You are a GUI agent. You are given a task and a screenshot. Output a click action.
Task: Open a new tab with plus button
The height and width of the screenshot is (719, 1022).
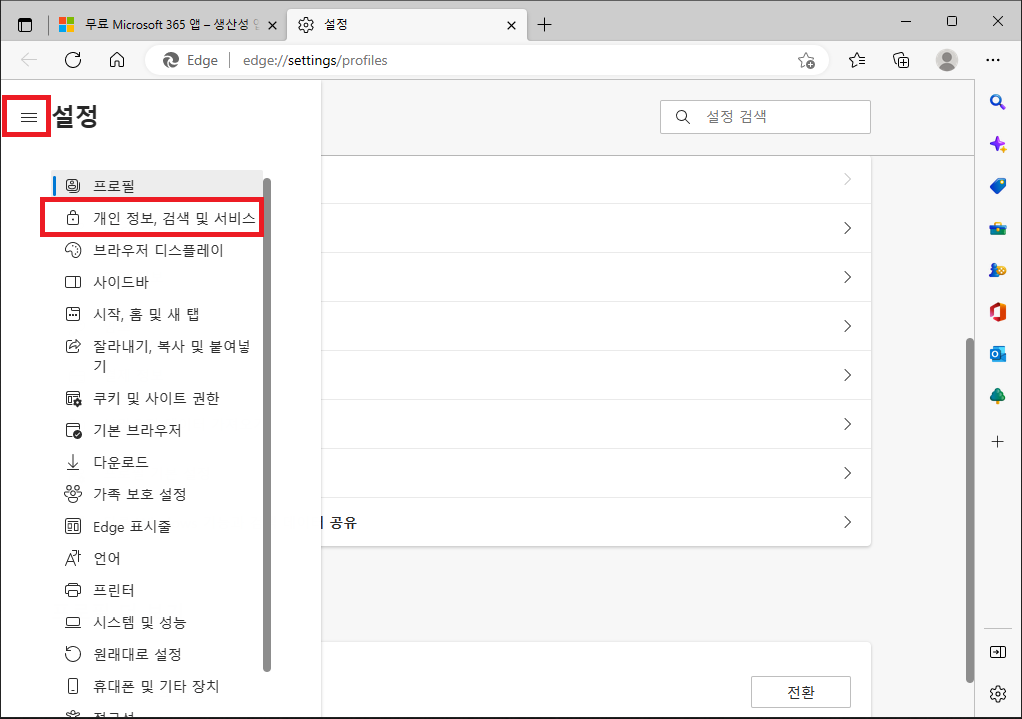544,25
